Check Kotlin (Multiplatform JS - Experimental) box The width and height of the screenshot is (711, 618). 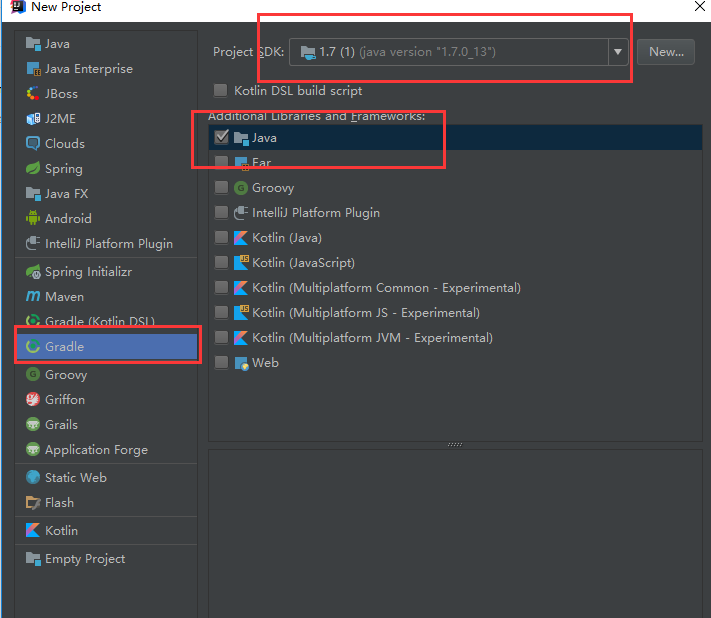coord(221,312)
